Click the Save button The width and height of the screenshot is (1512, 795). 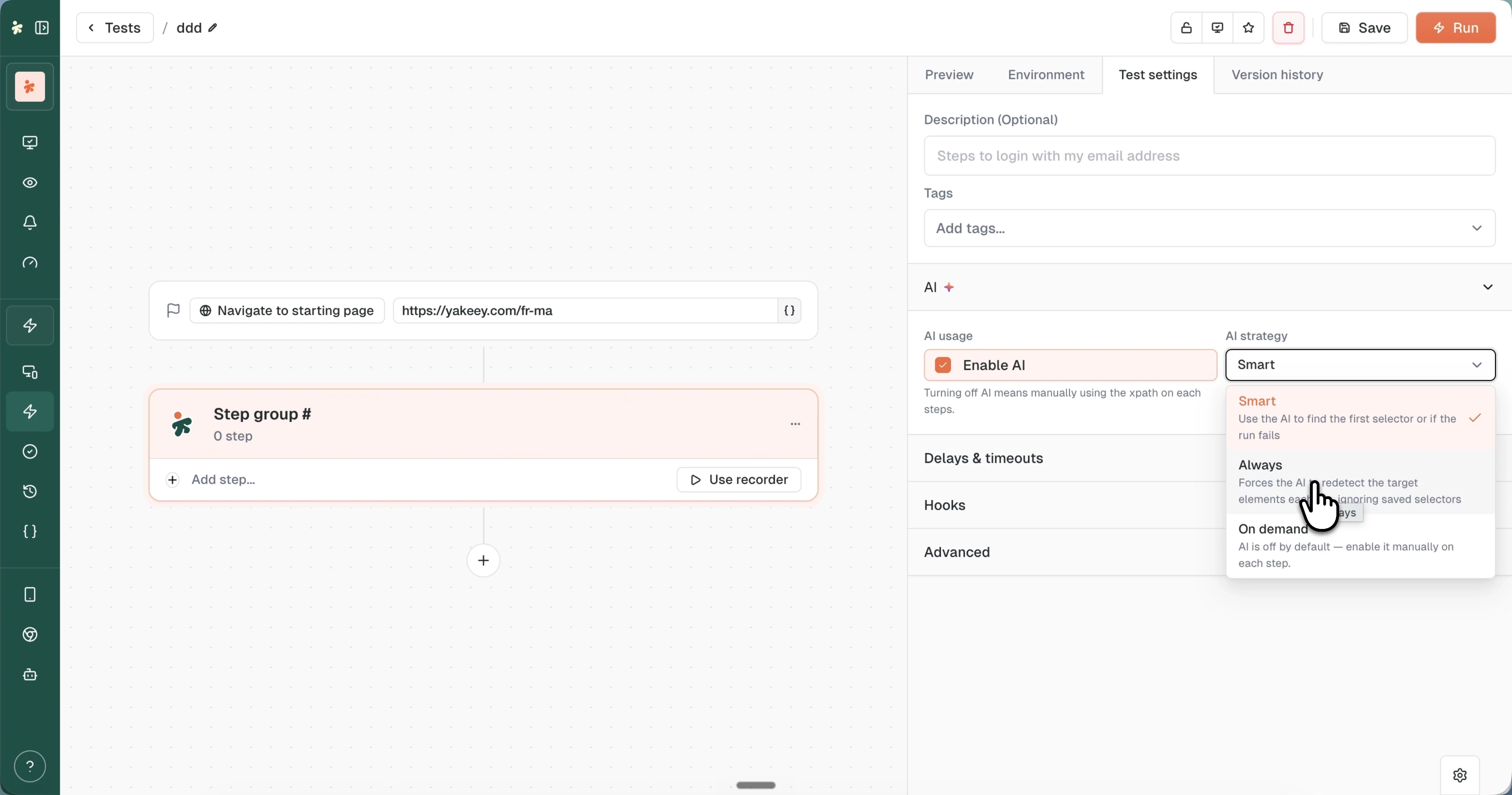point(1364,28)
